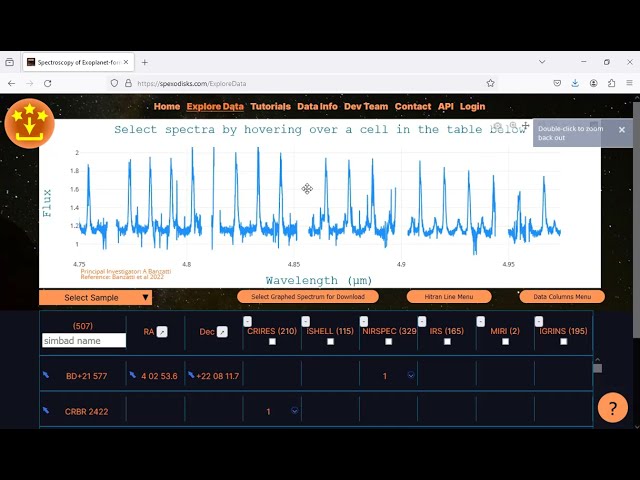Save page to Pocket icon
640x480 pixels.
(557, 83)
